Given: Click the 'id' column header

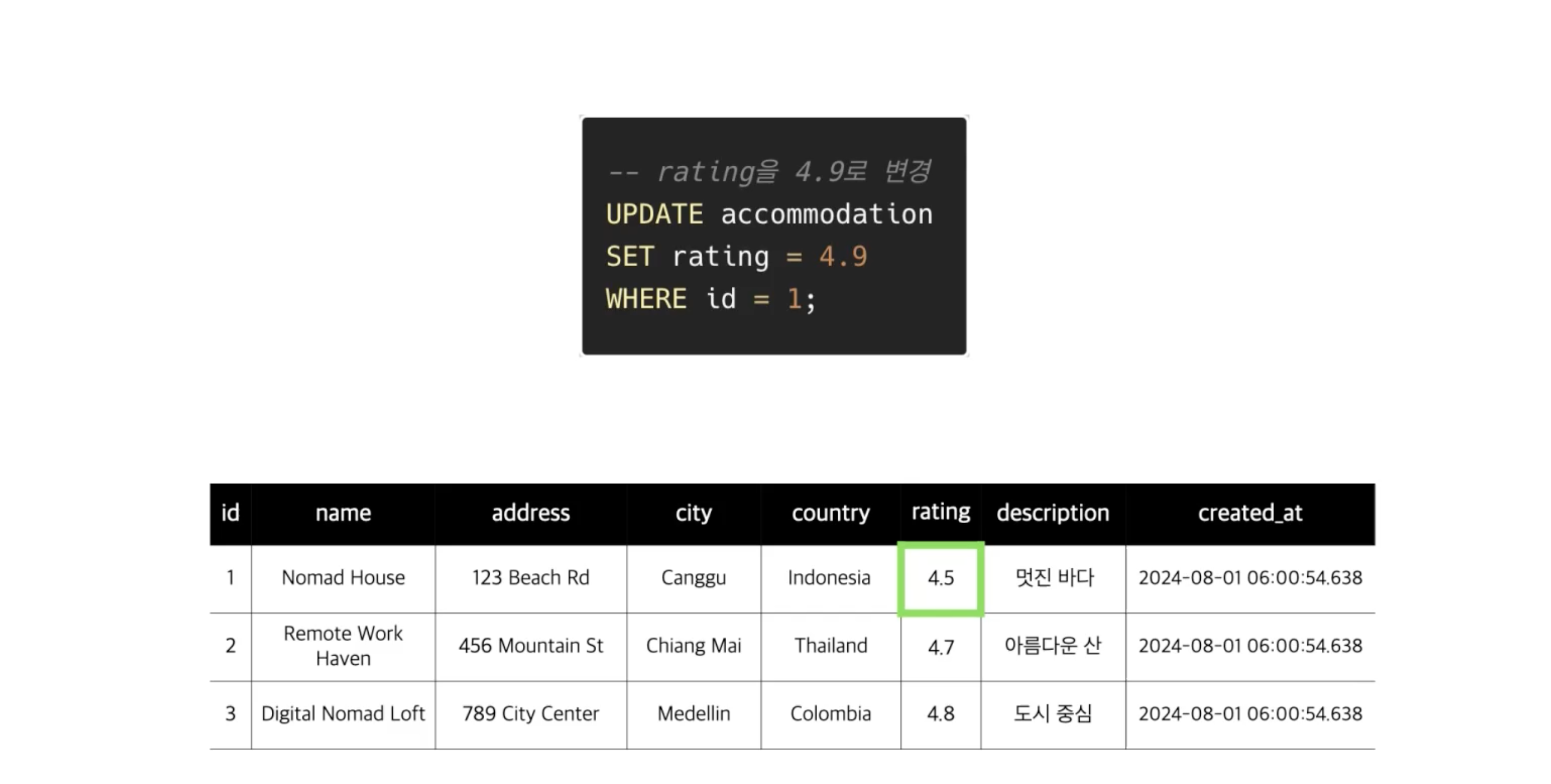Looking at the screenshot, I should [x=231, y=514].
